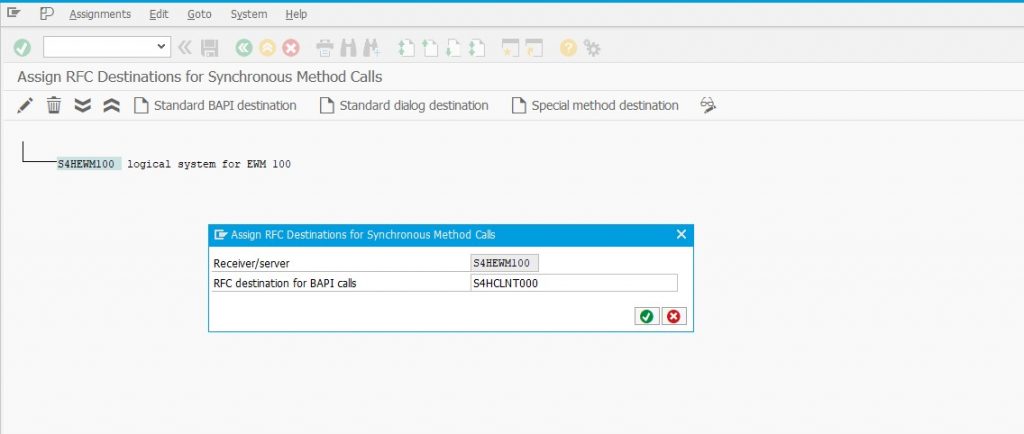Click the green Back icon
This screenshot has width=1024, height=434.
(x=244, y=48)
